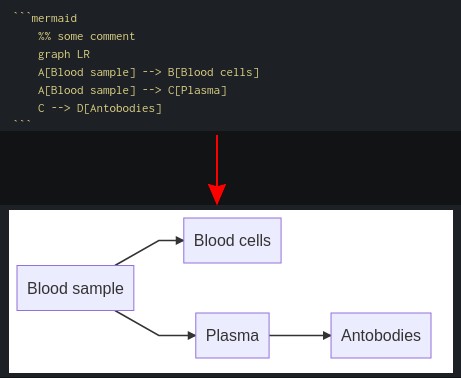Viewport: 461px width, 378px height.
Task: Select the Antobodies node box
Action: pos(381,335)
